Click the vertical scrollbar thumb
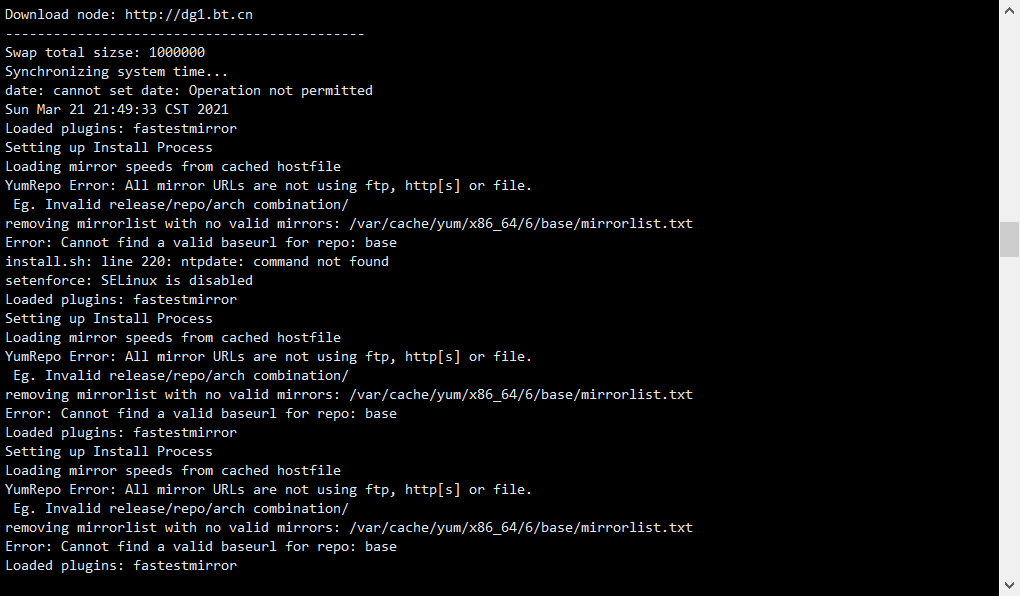The width and height of the screenshot is (1020, 596). tap(1009, 239)
